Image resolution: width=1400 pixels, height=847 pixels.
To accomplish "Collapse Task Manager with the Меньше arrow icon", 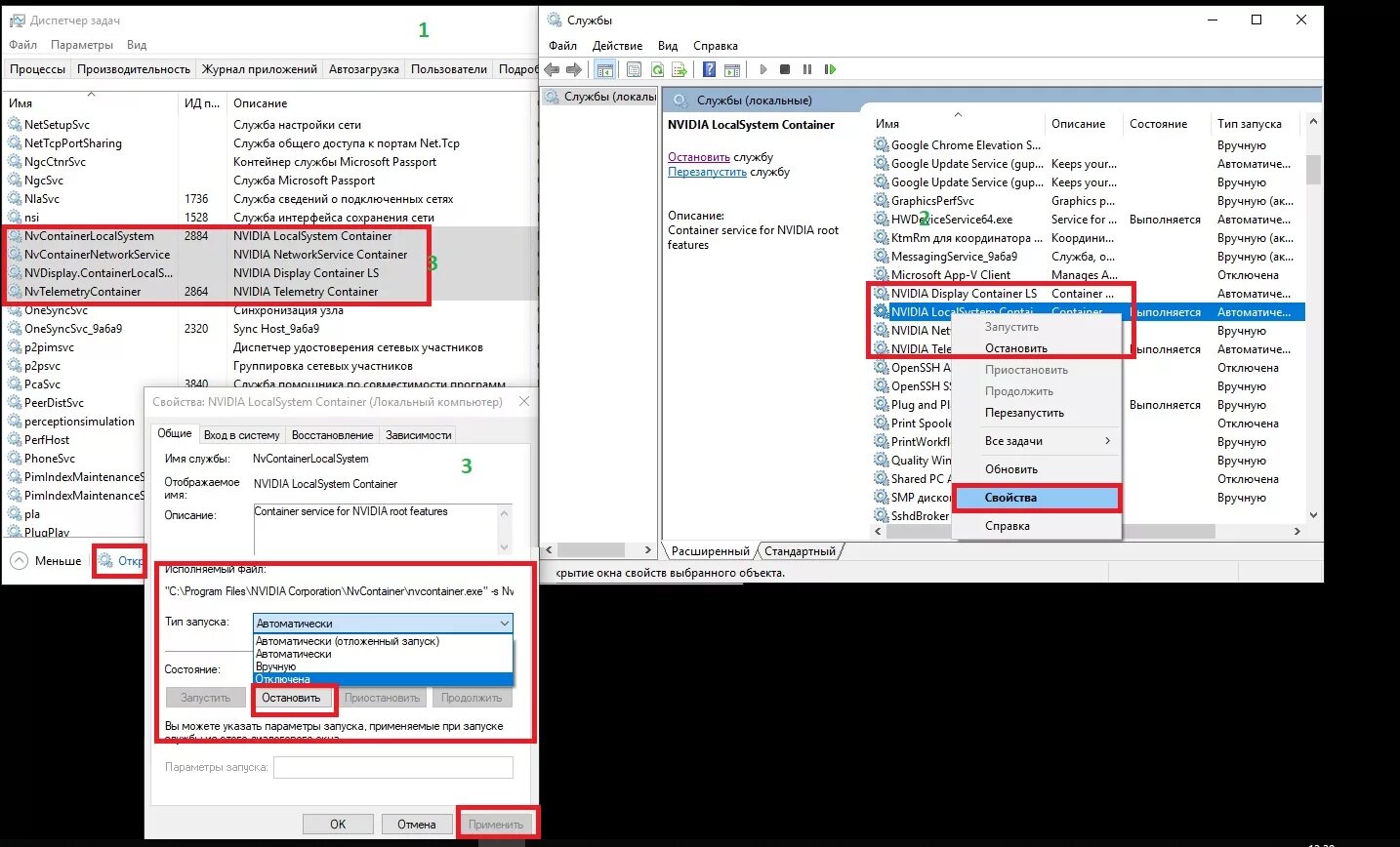I will pyautogui.click(x=19, y=561).
